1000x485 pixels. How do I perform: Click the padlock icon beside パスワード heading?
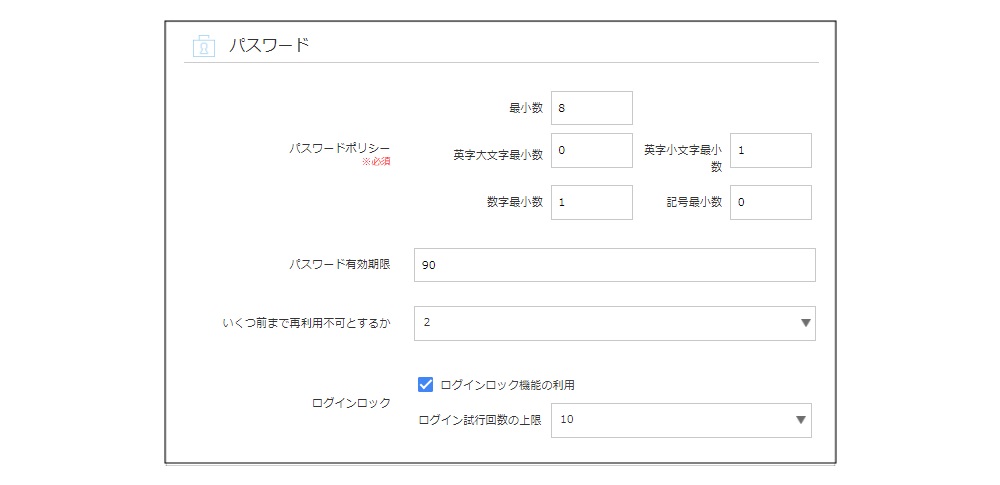pos(203,46)
